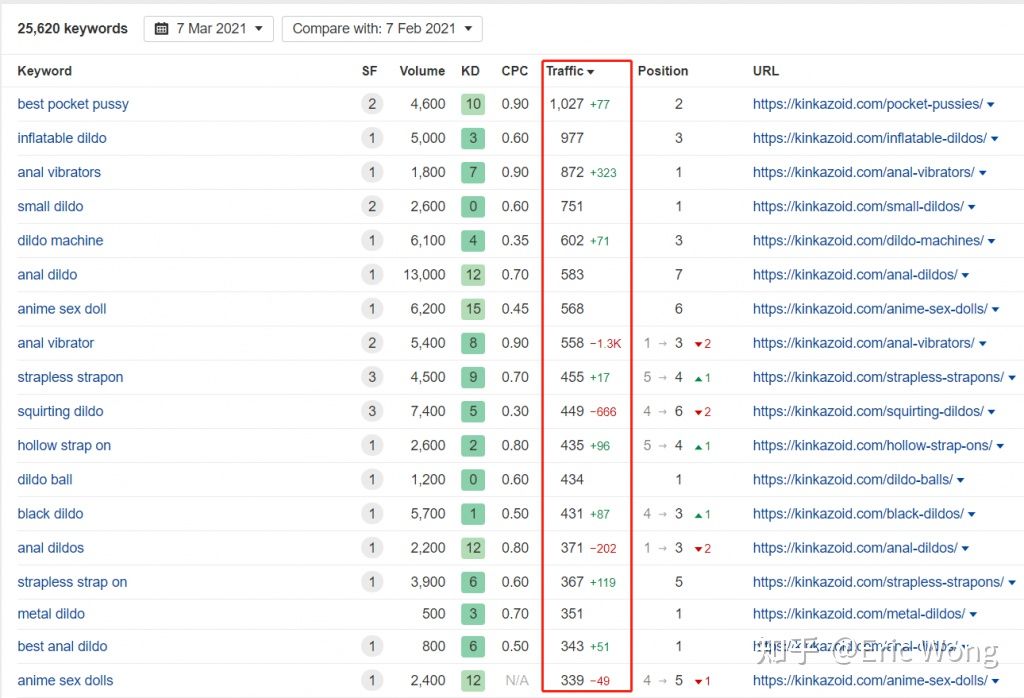Open the keyword link inflatable dildo
This screenshot has width=1024, height=698.
click(62, 138)
